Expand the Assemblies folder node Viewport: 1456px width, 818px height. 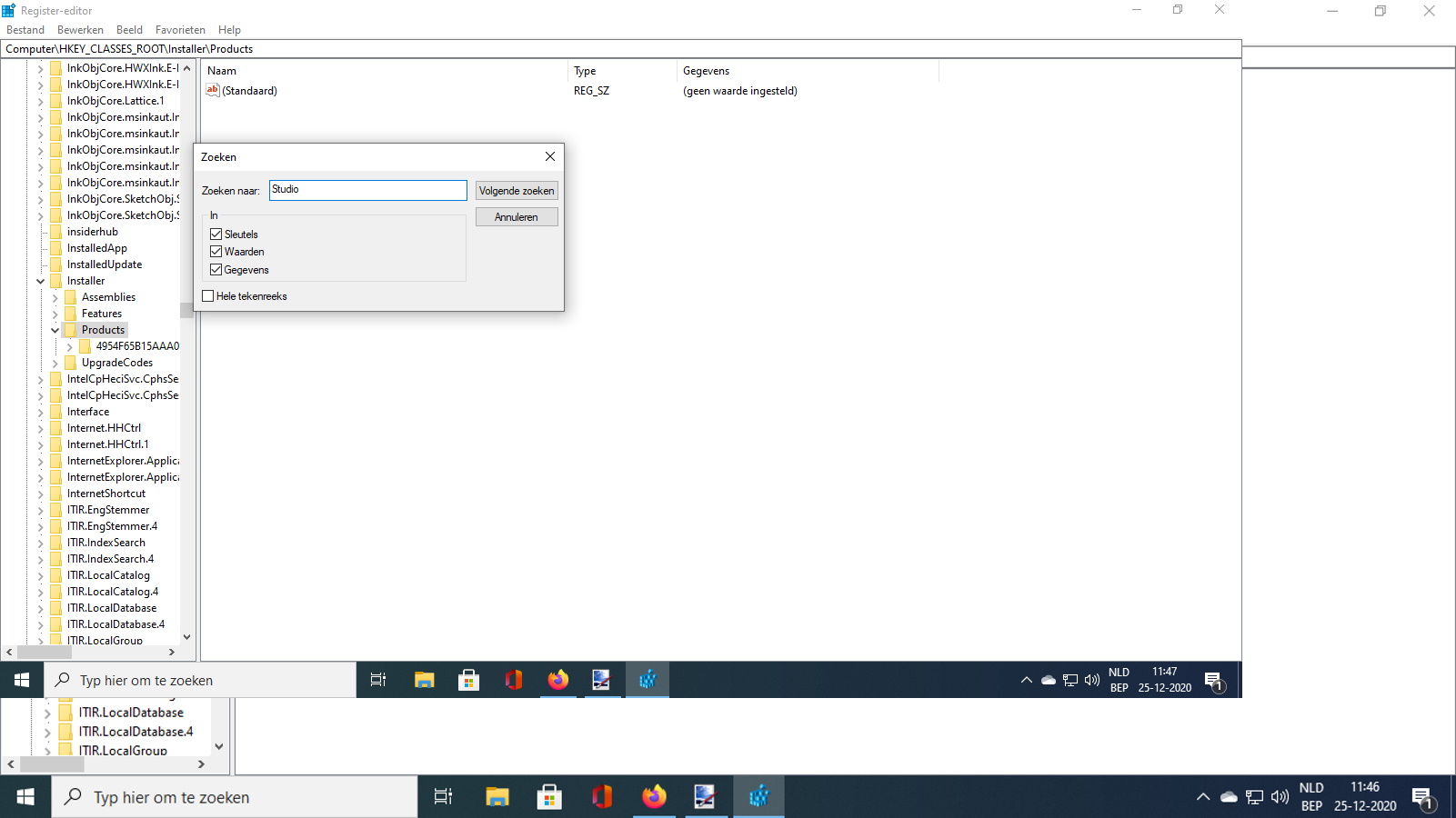pyautogui.click(x=55, y=297)
